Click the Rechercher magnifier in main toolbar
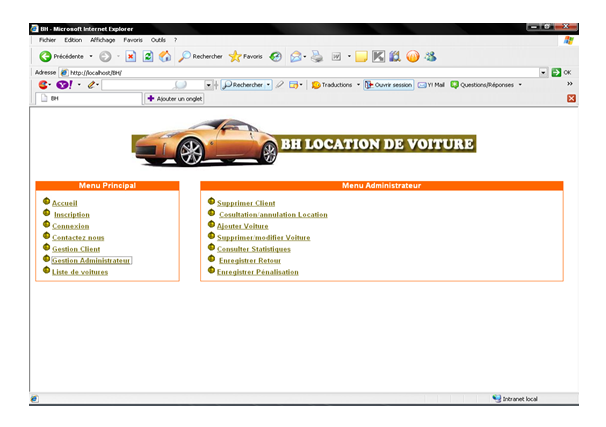The width and height of the screenshot is (606, 427). pos(200,56)
